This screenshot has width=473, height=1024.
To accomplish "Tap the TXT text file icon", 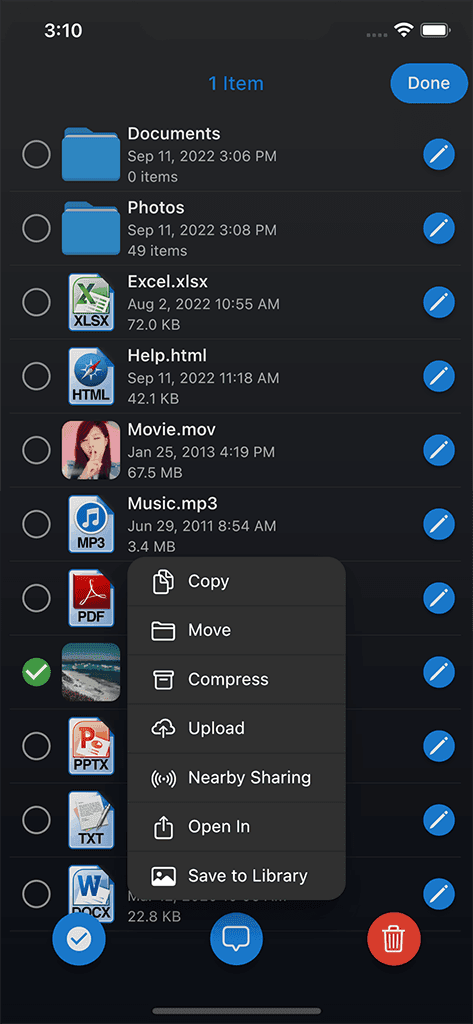I will point(91,820).
